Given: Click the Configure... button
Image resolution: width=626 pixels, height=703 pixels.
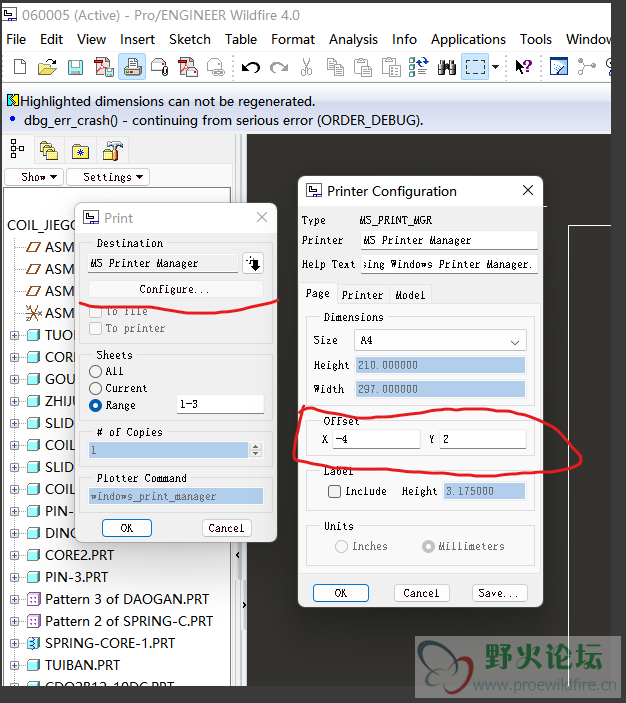Looking at the screenshot, I should [x=175, y=289].
